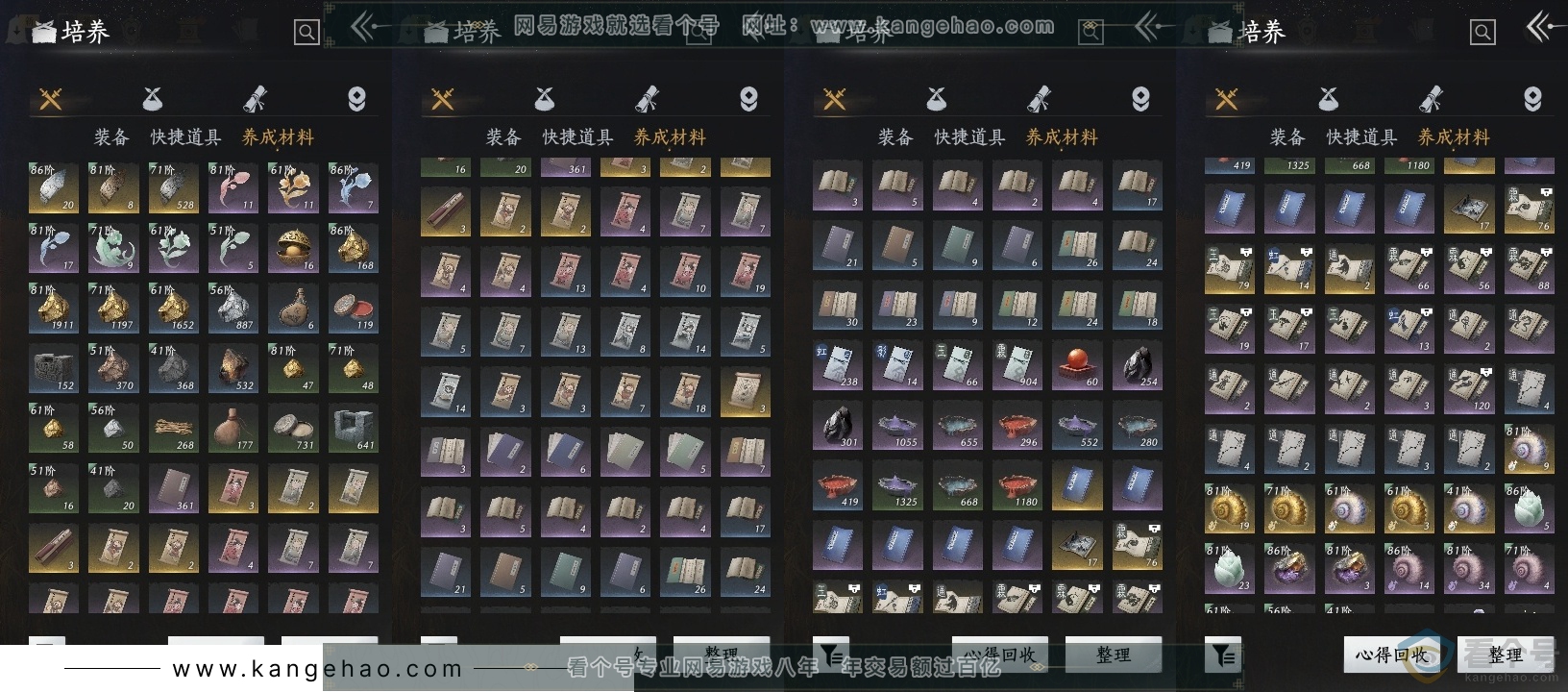Viewport: 1568px width, 692px height.
Task: Switch to 装备 tab in the rightmost panel
Action: [x=1287, y=137]
